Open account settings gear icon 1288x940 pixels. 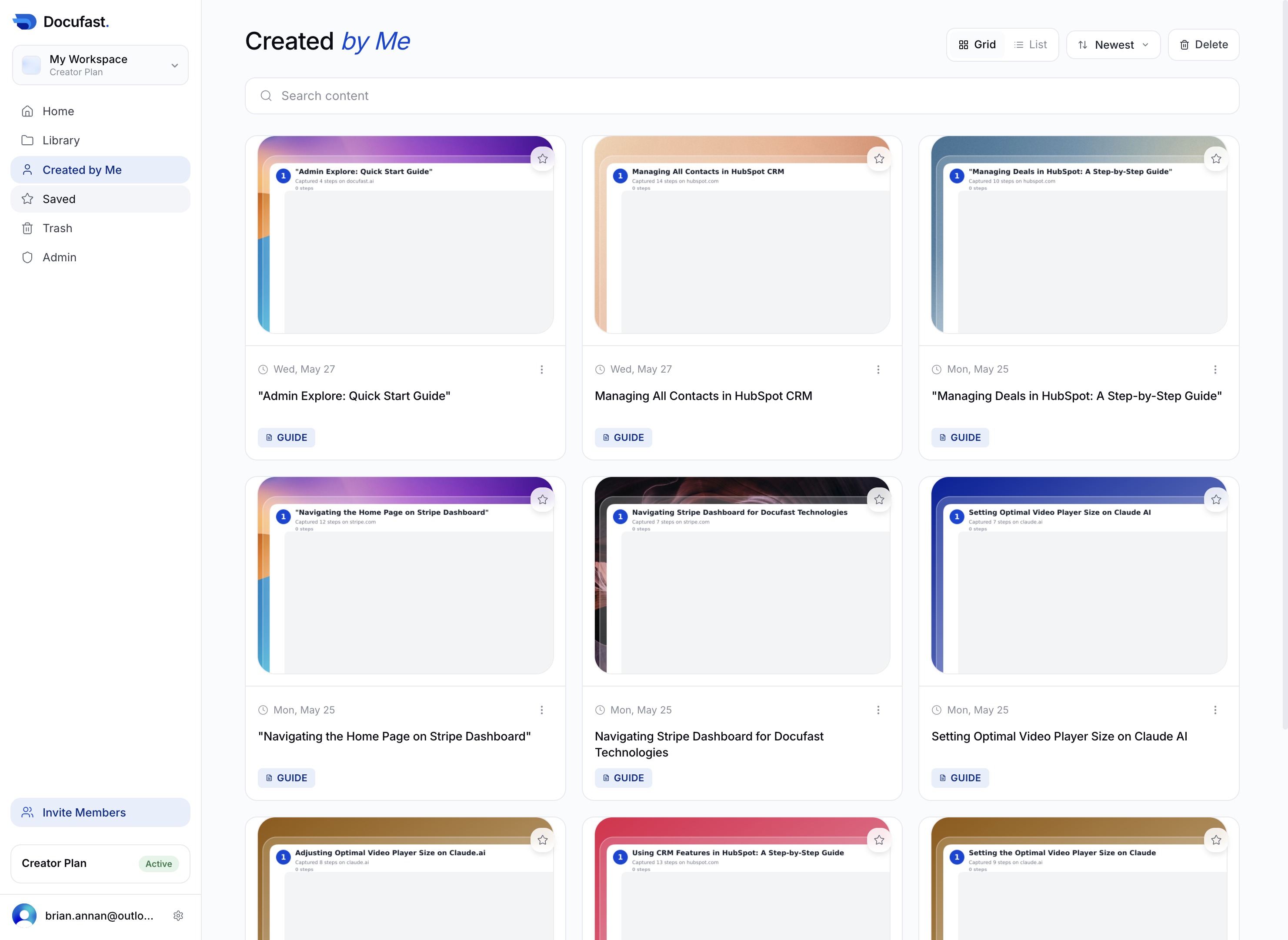pyautogui.click(x=178, y=916)
